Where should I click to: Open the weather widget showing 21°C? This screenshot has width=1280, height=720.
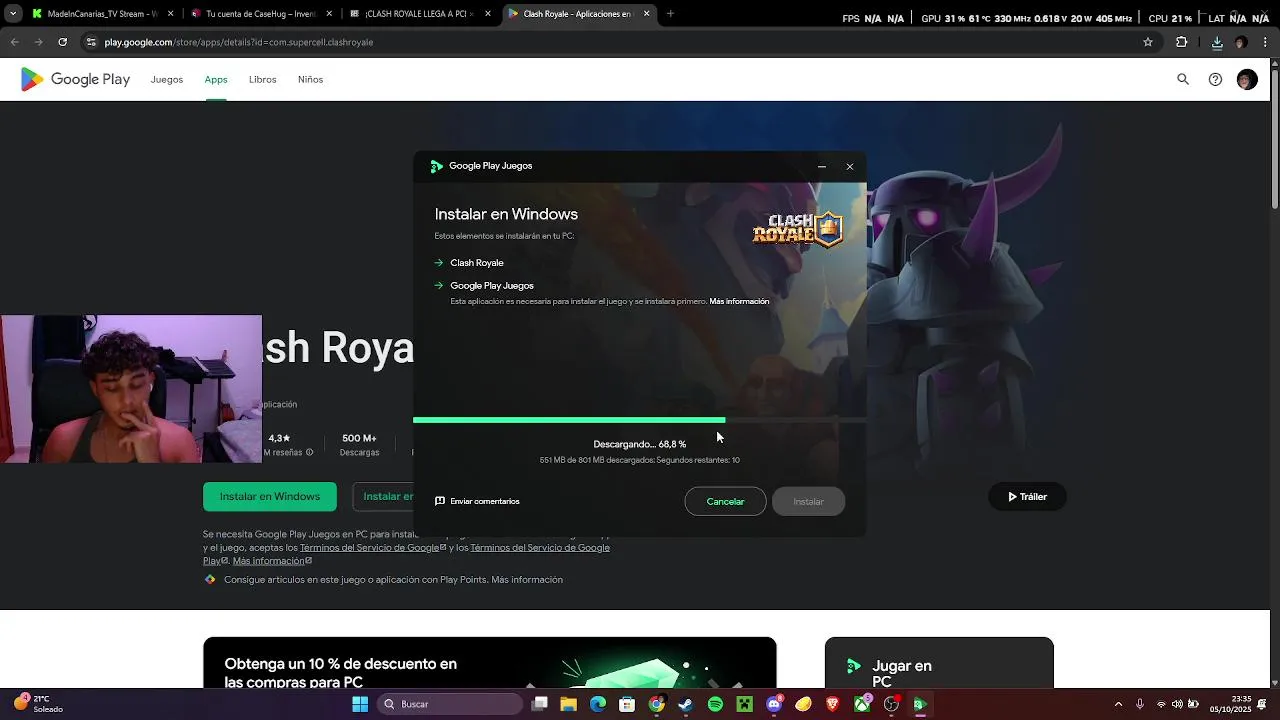(38, 704)
